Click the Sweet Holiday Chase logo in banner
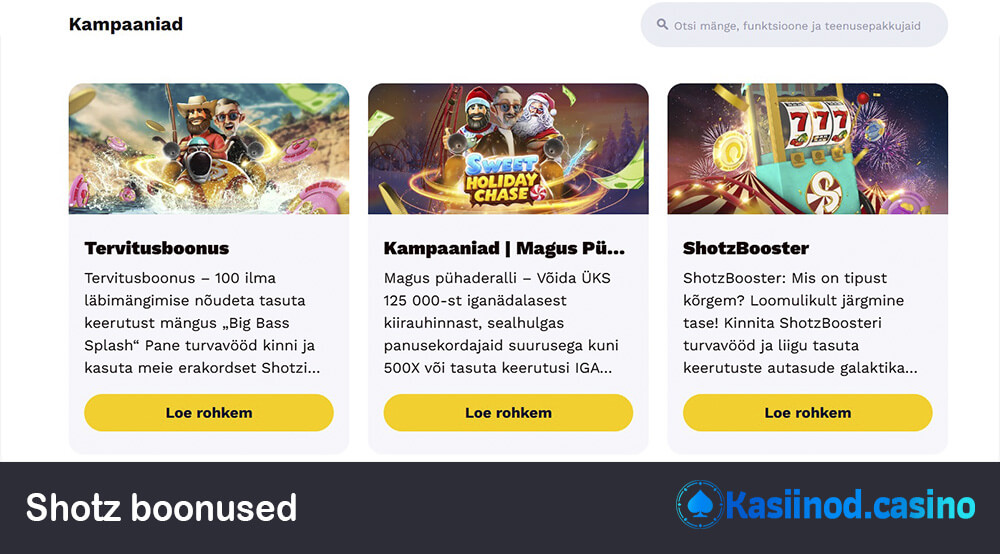The width and height of the screenshot is (1000, 554). coord(500,177)
